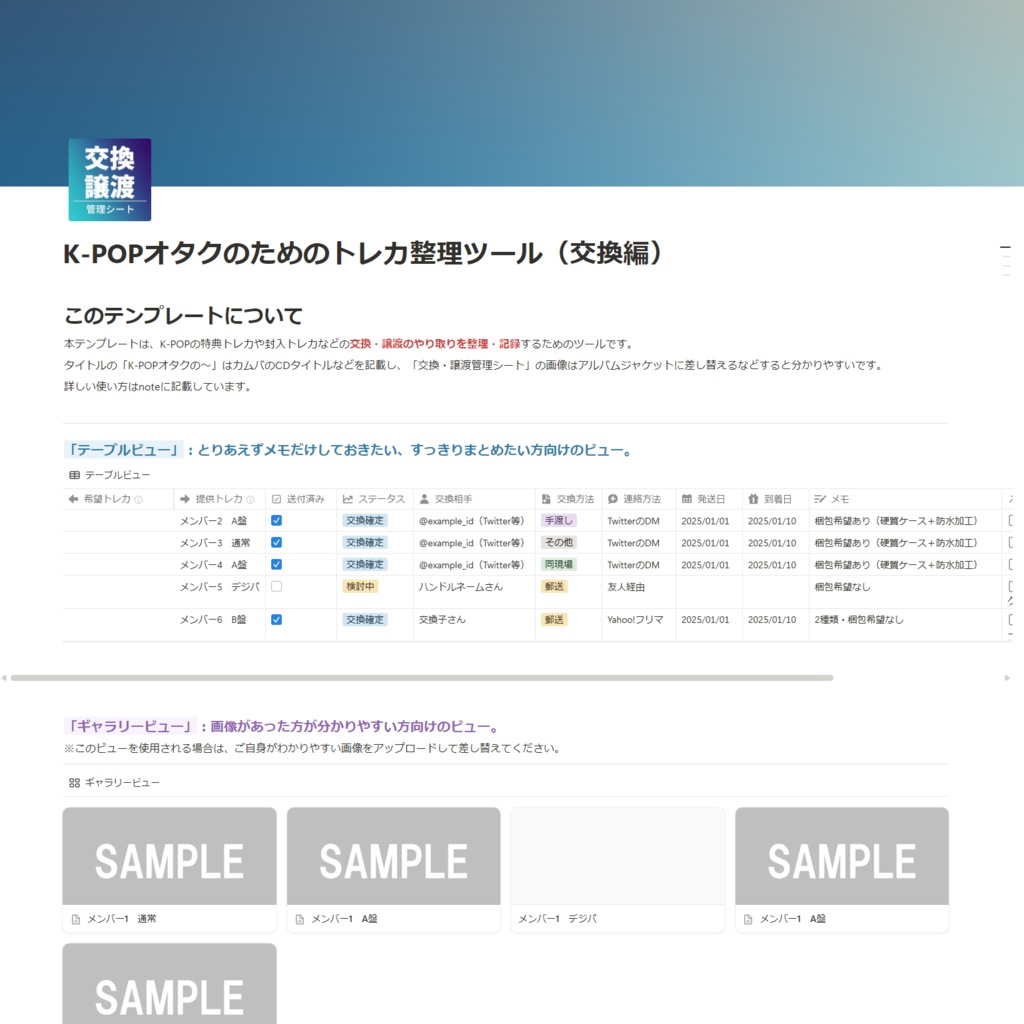This screenshot has width=1024, height=1024.
Task: Open the 手渡し 交換方法 tag selector
Action: coord(559,520)
